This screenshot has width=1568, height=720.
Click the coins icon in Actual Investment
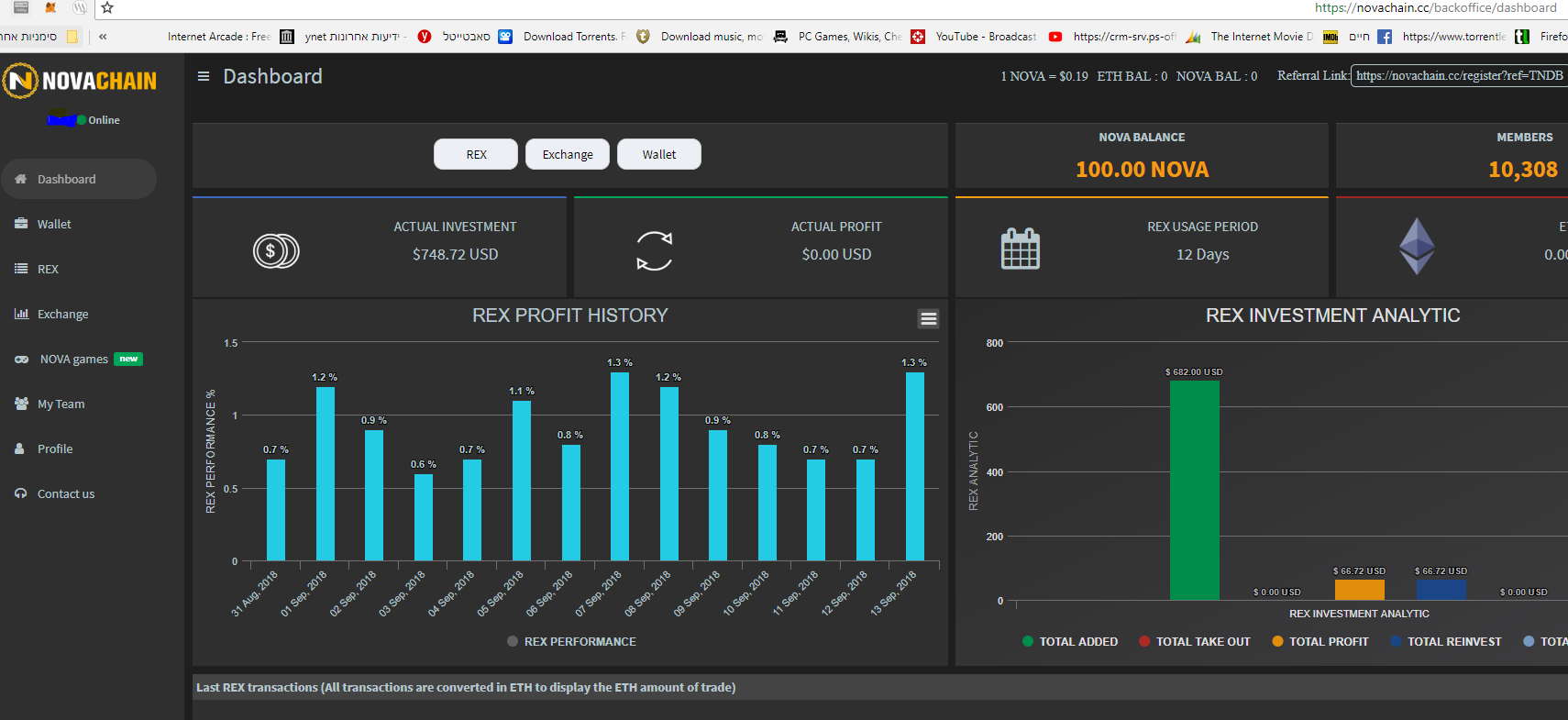click(x=276, y=251)
